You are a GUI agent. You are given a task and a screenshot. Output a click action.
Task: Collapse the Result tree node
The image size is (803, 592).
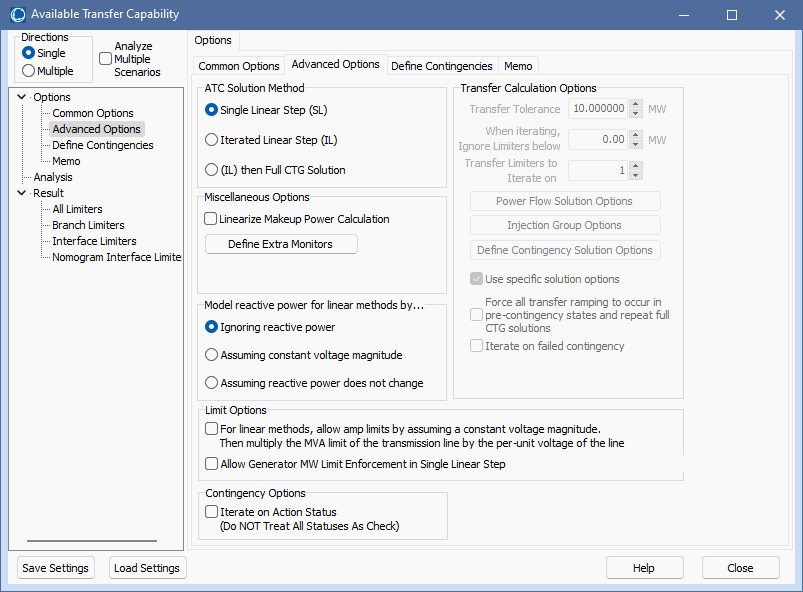[22, 193]
